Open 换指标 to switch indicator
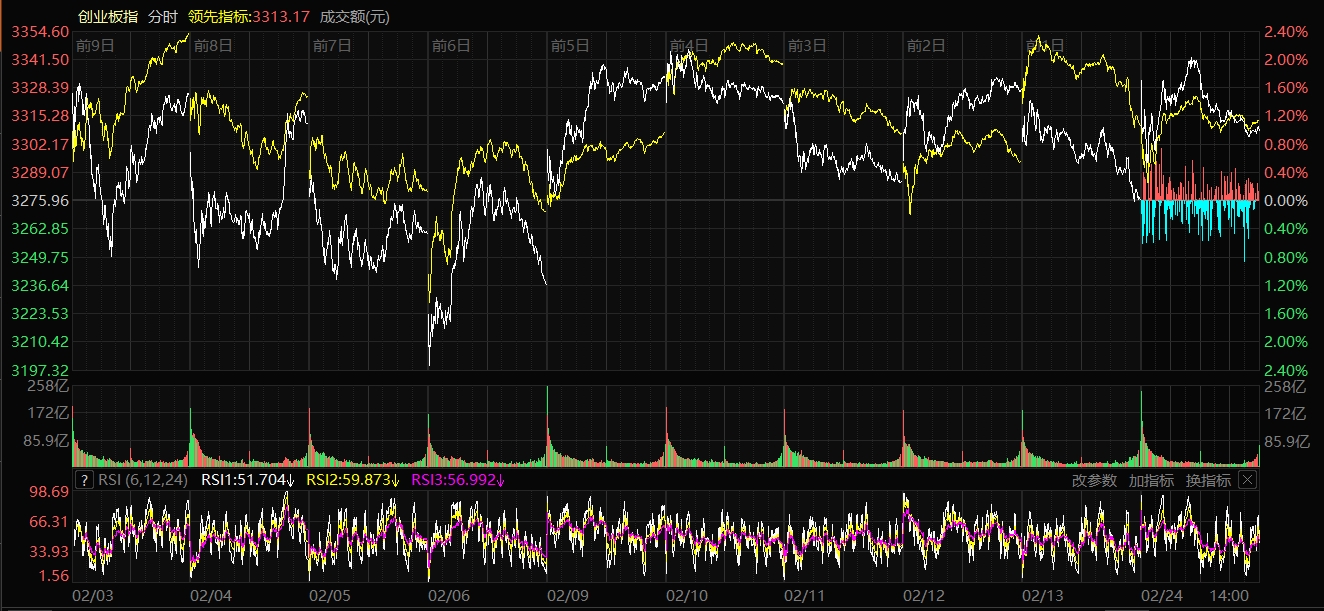This screenshot has width=1324, height=611. (x=1208, y=480)
